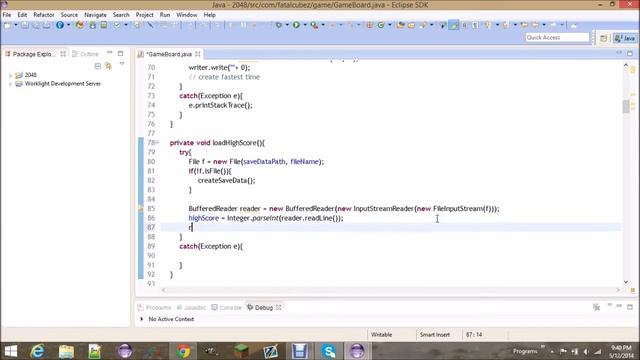This screenshot has width=640, height=360.
Task: Click the New file toolbar icon
Action: point(8,25)
